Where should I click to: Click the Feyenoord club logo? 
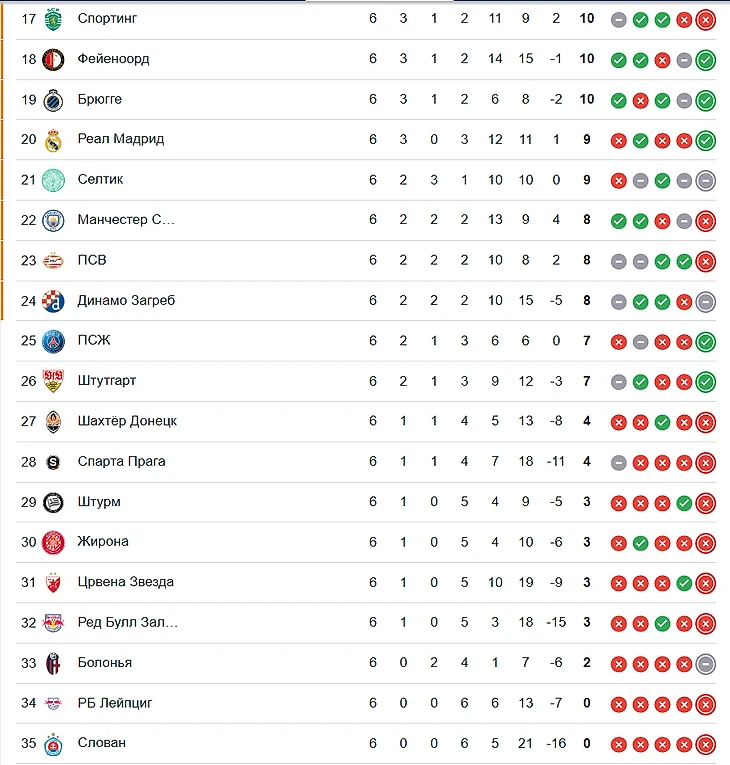[53, 60]
